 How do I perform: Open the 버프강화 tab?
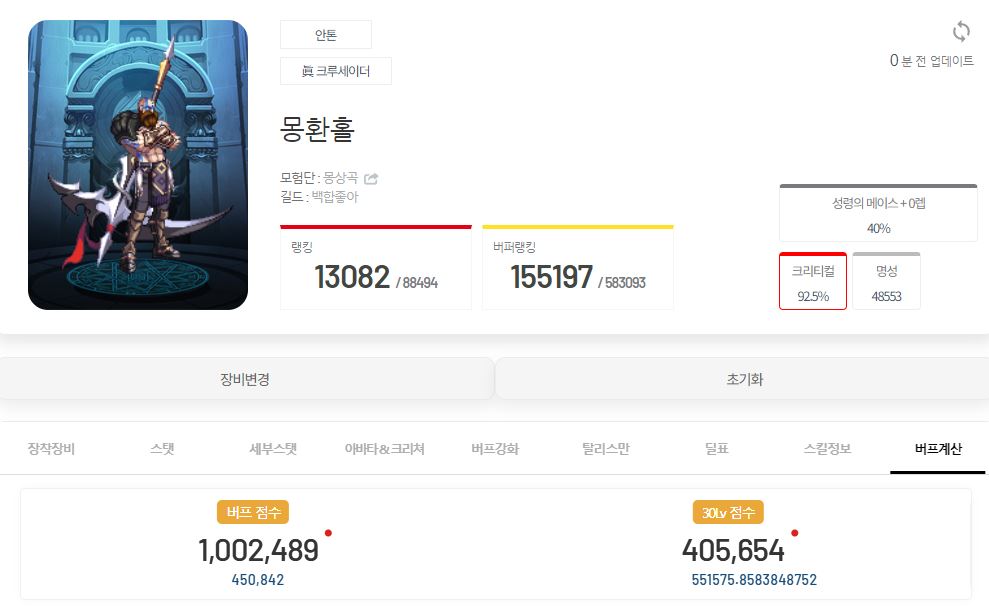point(495,449)
